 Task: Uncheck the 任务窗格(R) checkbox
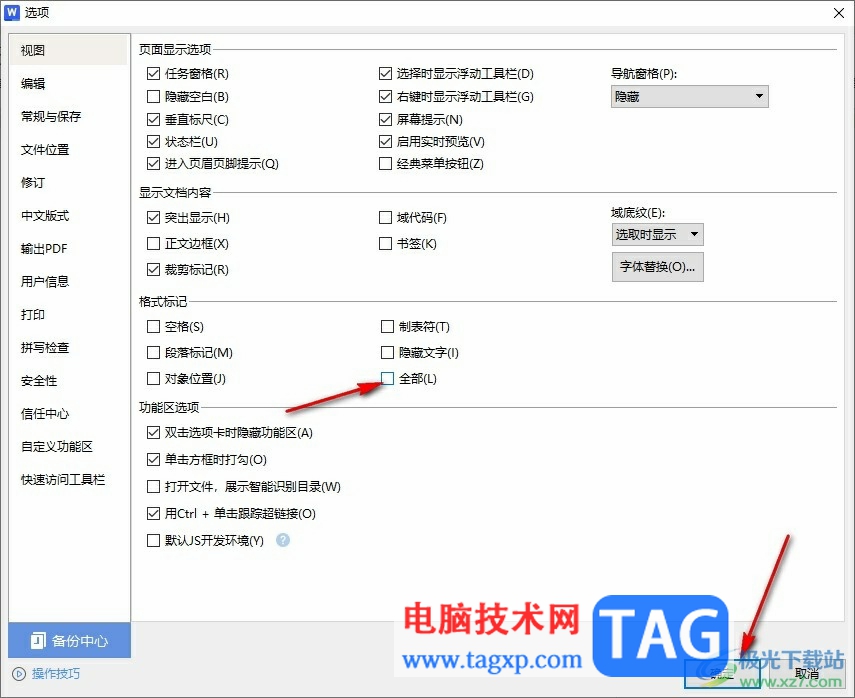[153, 73]
